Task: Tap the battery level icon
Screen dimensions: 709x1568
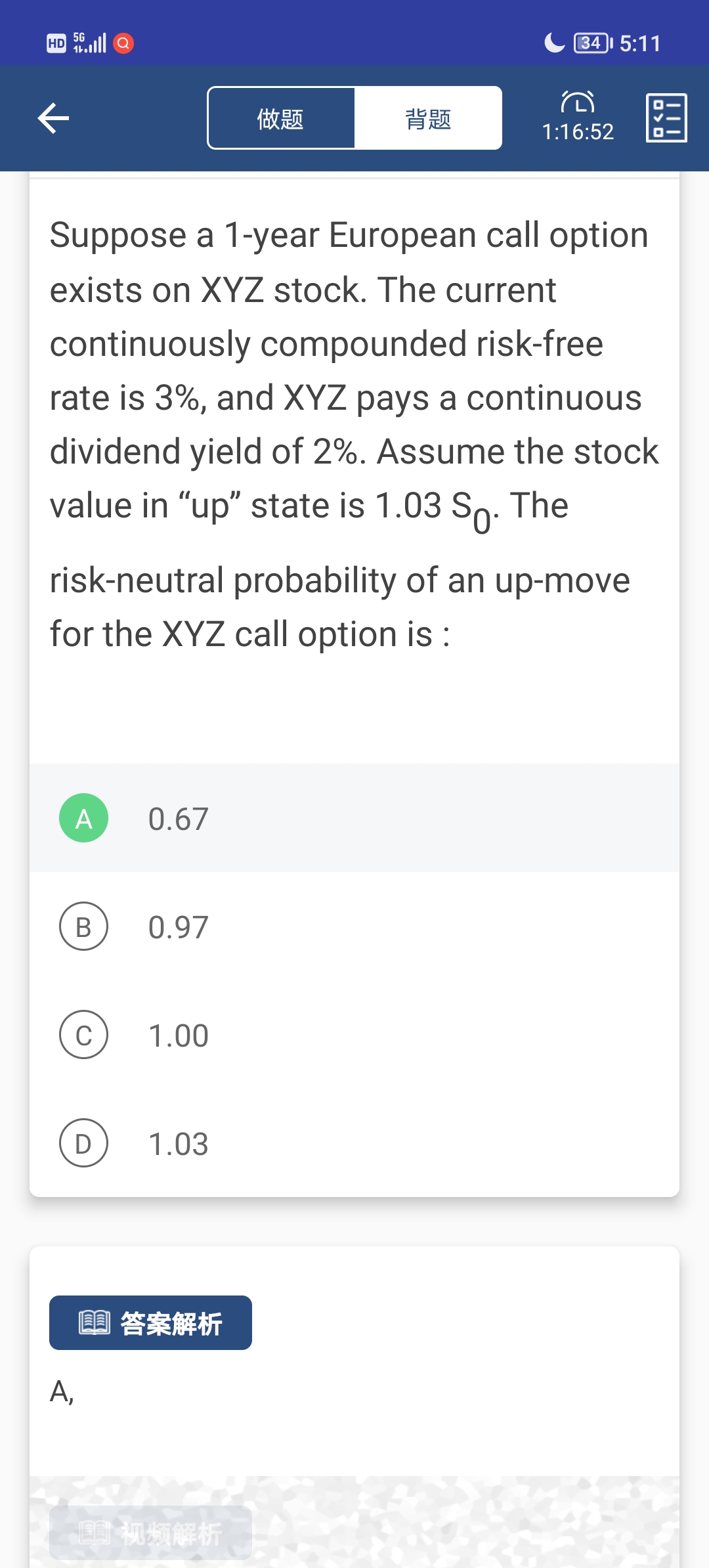Action: click(592, 43)
